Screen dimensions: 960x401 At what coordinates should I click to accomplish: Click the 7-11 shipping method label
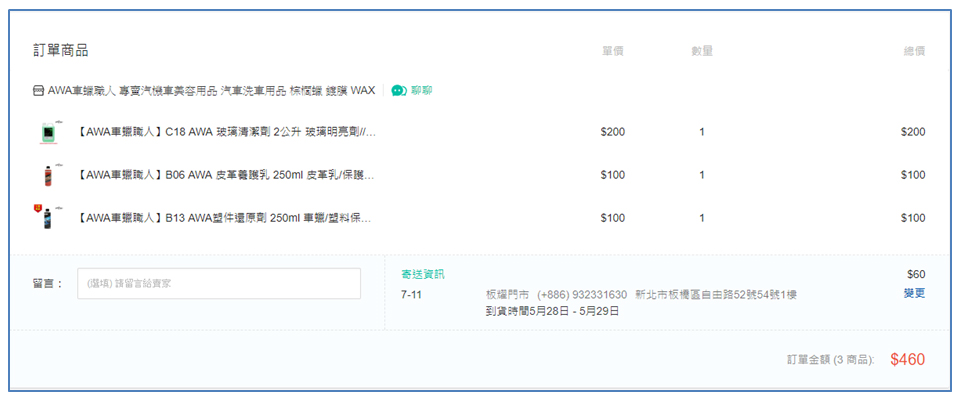click(x=411, y=295)
